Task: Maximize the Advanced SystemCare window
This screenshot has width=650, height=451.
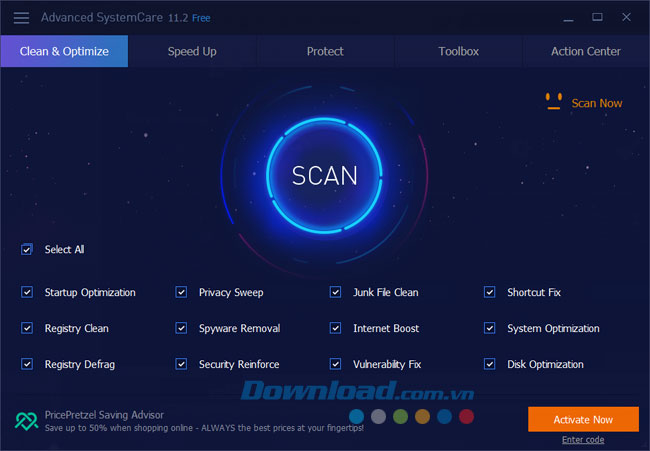Action: [x=597, y=17]
